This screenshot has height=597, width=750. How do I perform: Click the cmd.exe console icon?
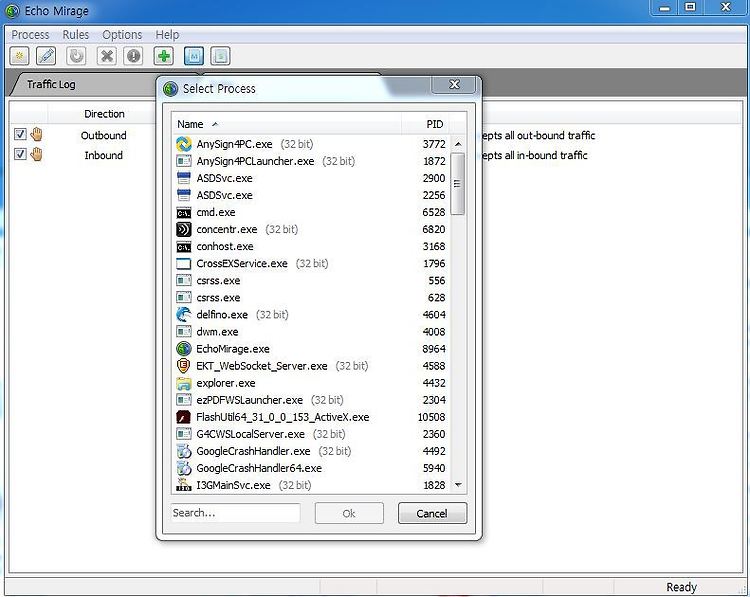184,212
